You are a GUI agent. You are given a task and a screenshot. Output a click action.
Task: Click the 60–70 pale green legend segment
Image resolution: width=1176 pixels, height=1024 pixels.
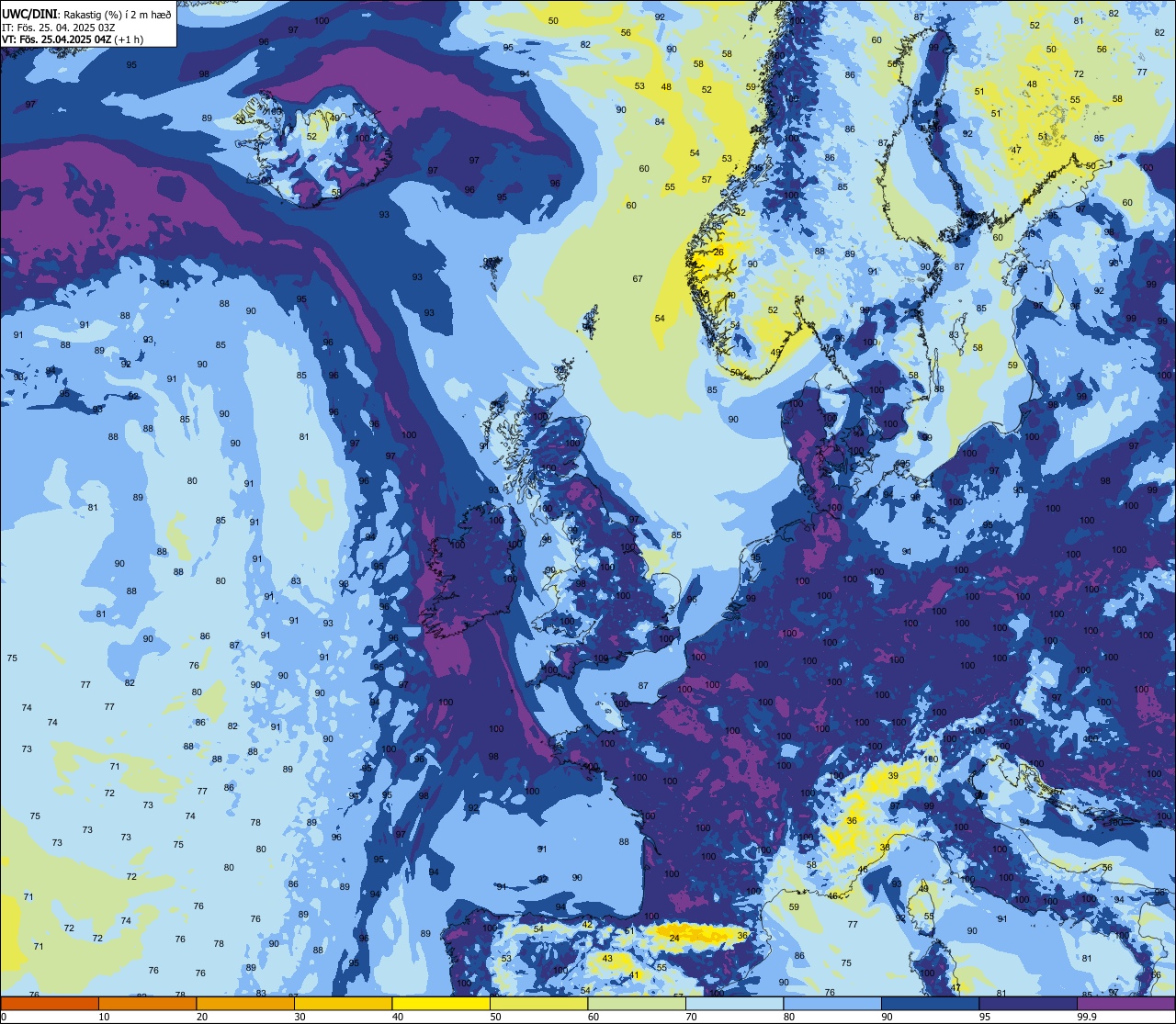637,1003
